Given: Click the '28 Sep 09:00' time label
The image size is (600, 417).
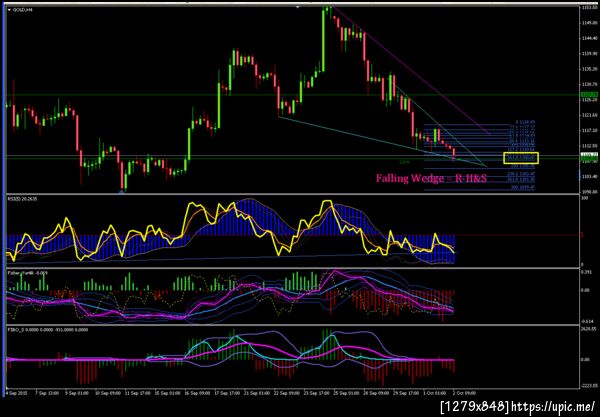Looking at the screenshot, I should 377,393.
